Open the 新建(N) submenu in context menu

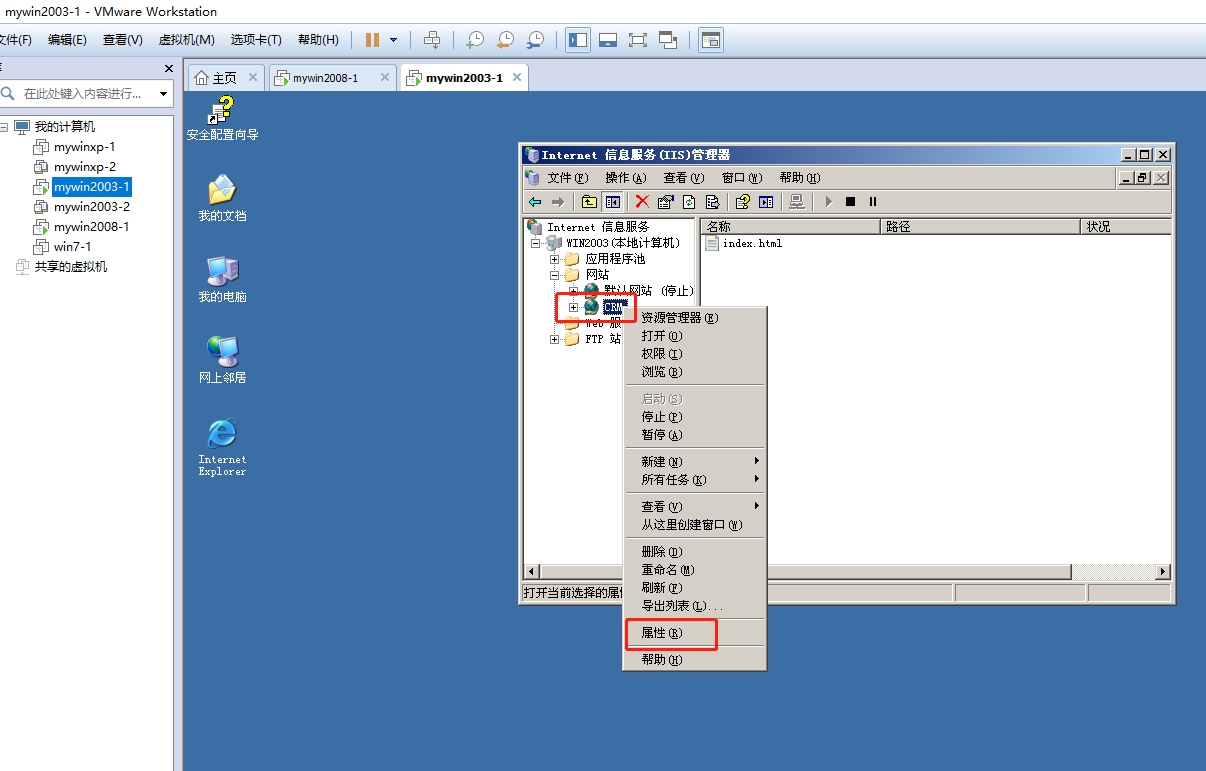pos(694,462)
